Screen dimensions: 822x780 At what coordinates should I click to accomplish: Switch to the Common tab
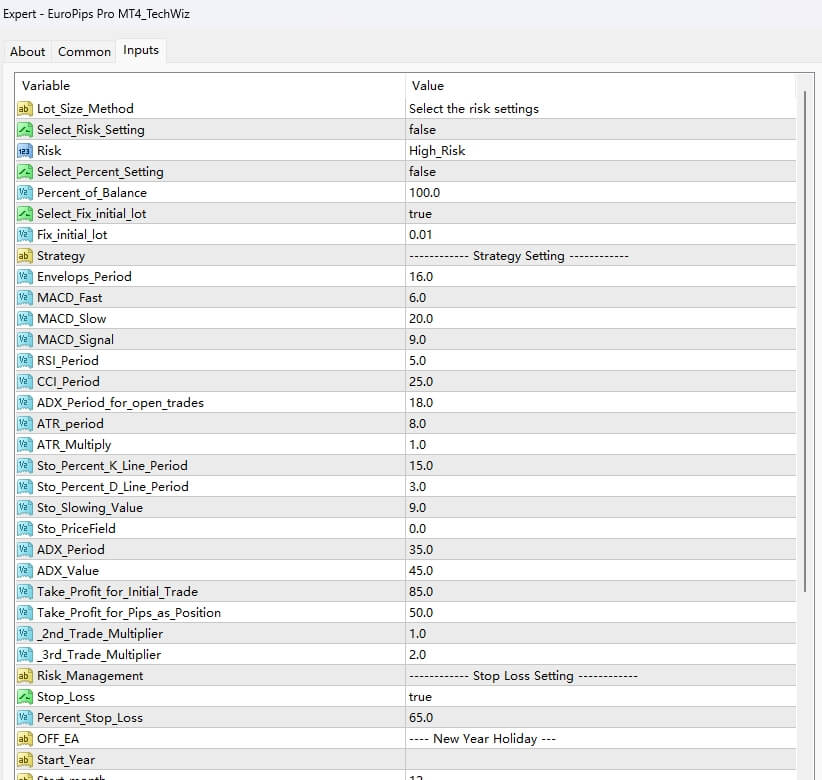(x=84, y=51)
